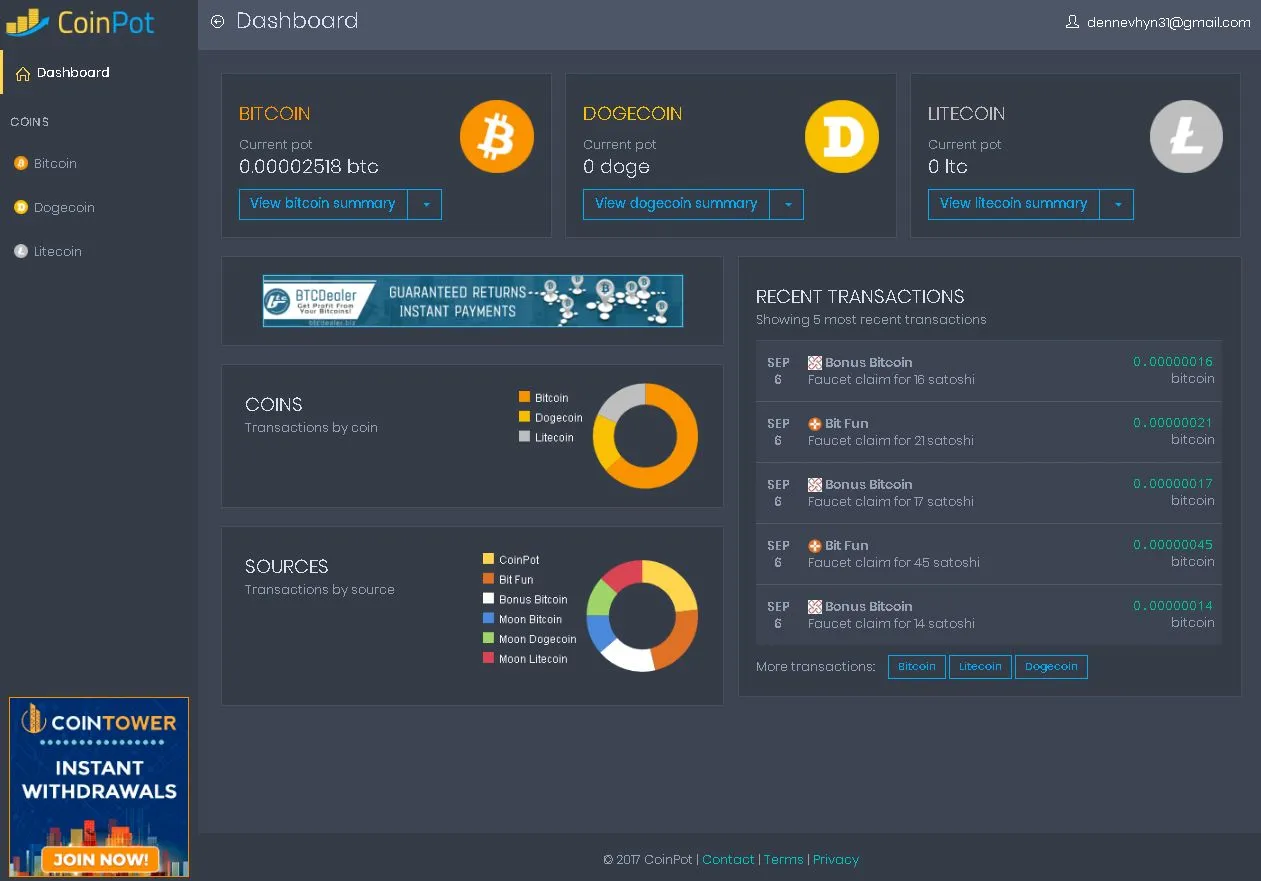Click the home icon in sidebar Dashboard item
The height and width of the screenshot is (881, 1261).
click(23, 73)
